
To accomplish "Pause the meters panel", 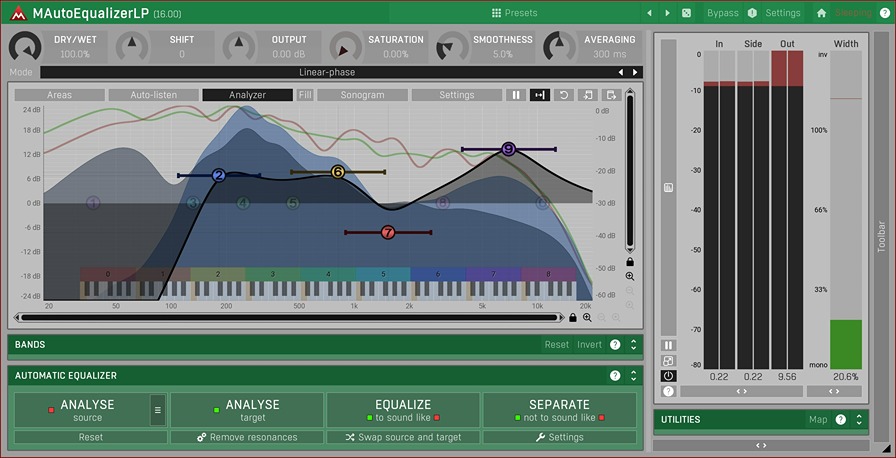I will point(668,345).
